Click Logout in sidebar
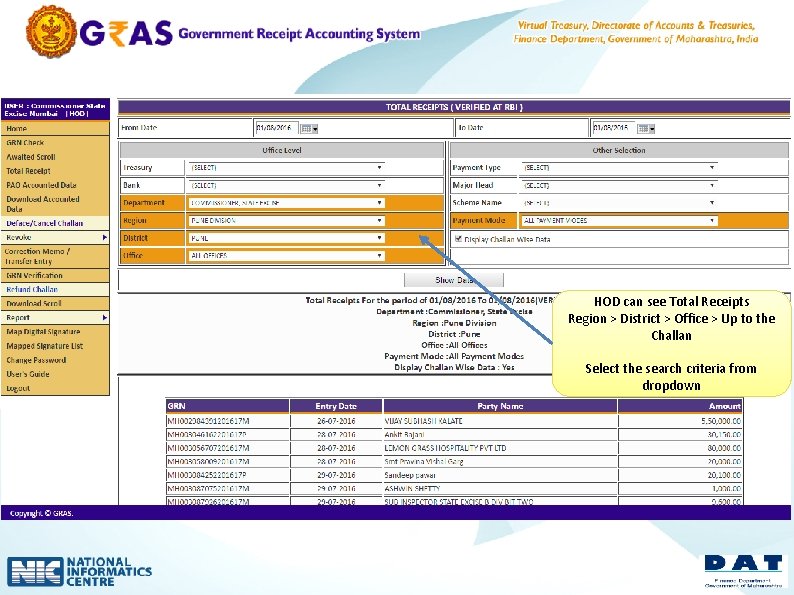This screenshot has width=794, height=595. (55, 388)
